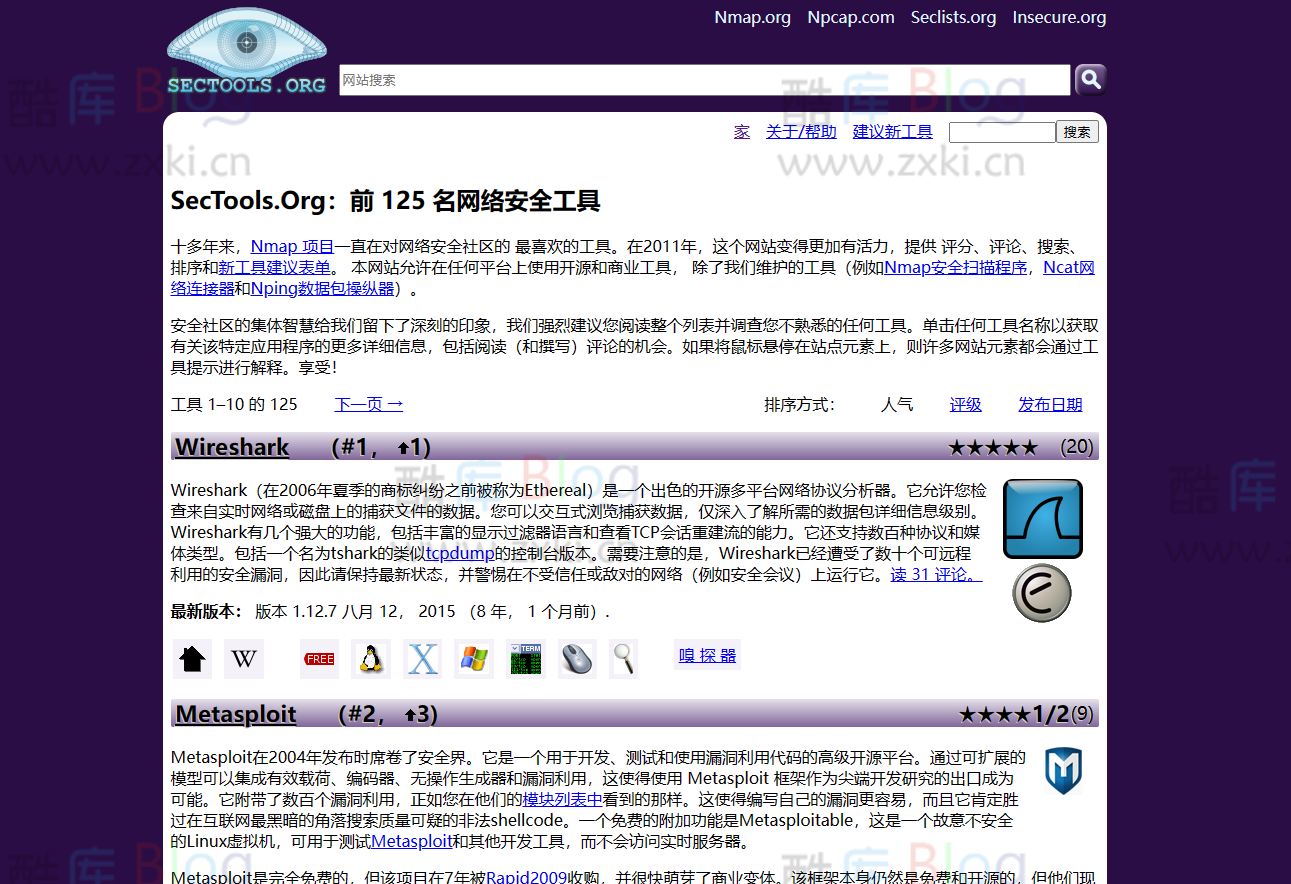Sort tools by 评级 (rating)
This screenshot has width=1291, height=884.
point(965,404)
